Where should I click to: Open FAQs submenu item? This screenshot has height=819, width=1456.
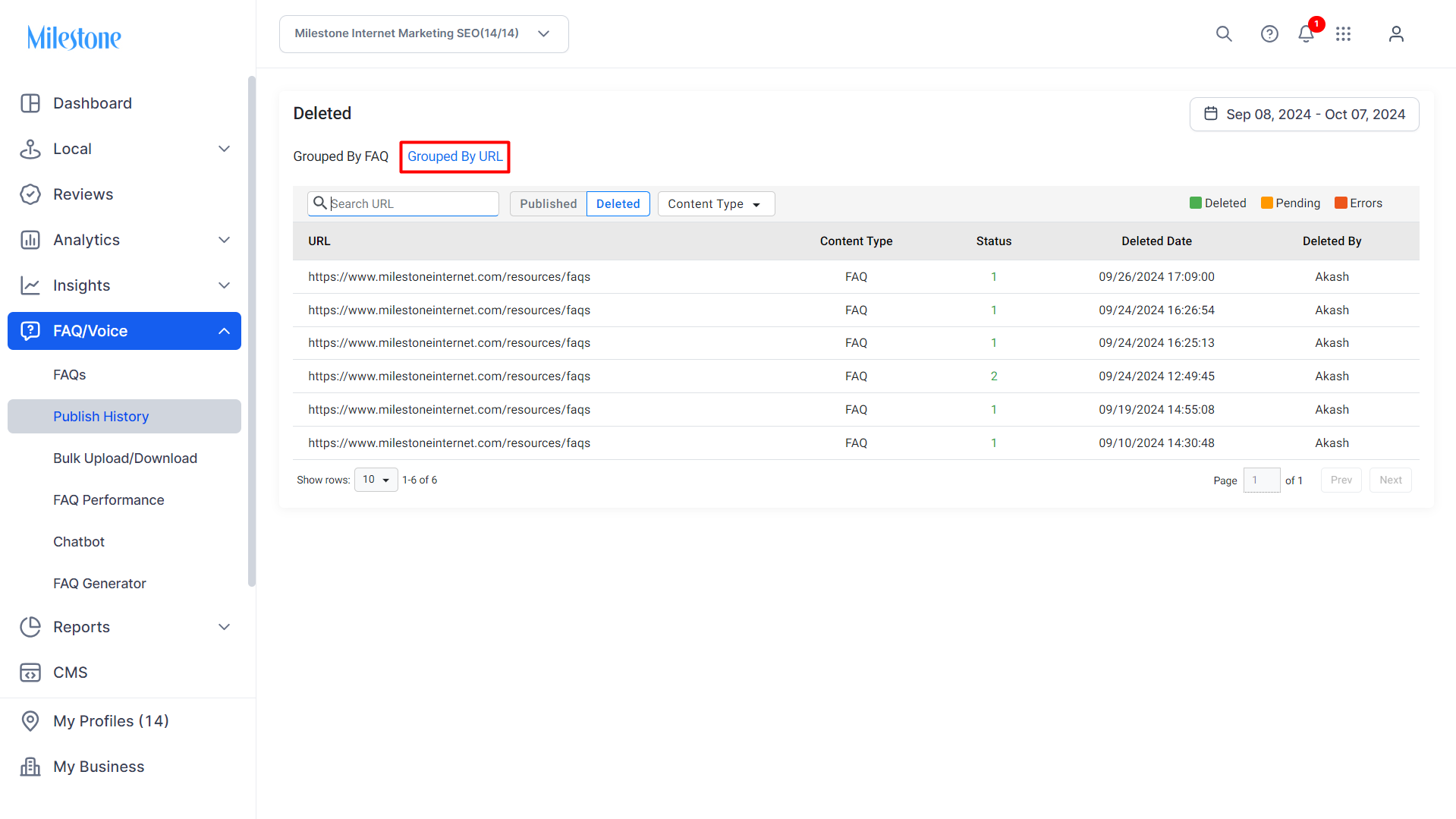click(x=70, y=375)
